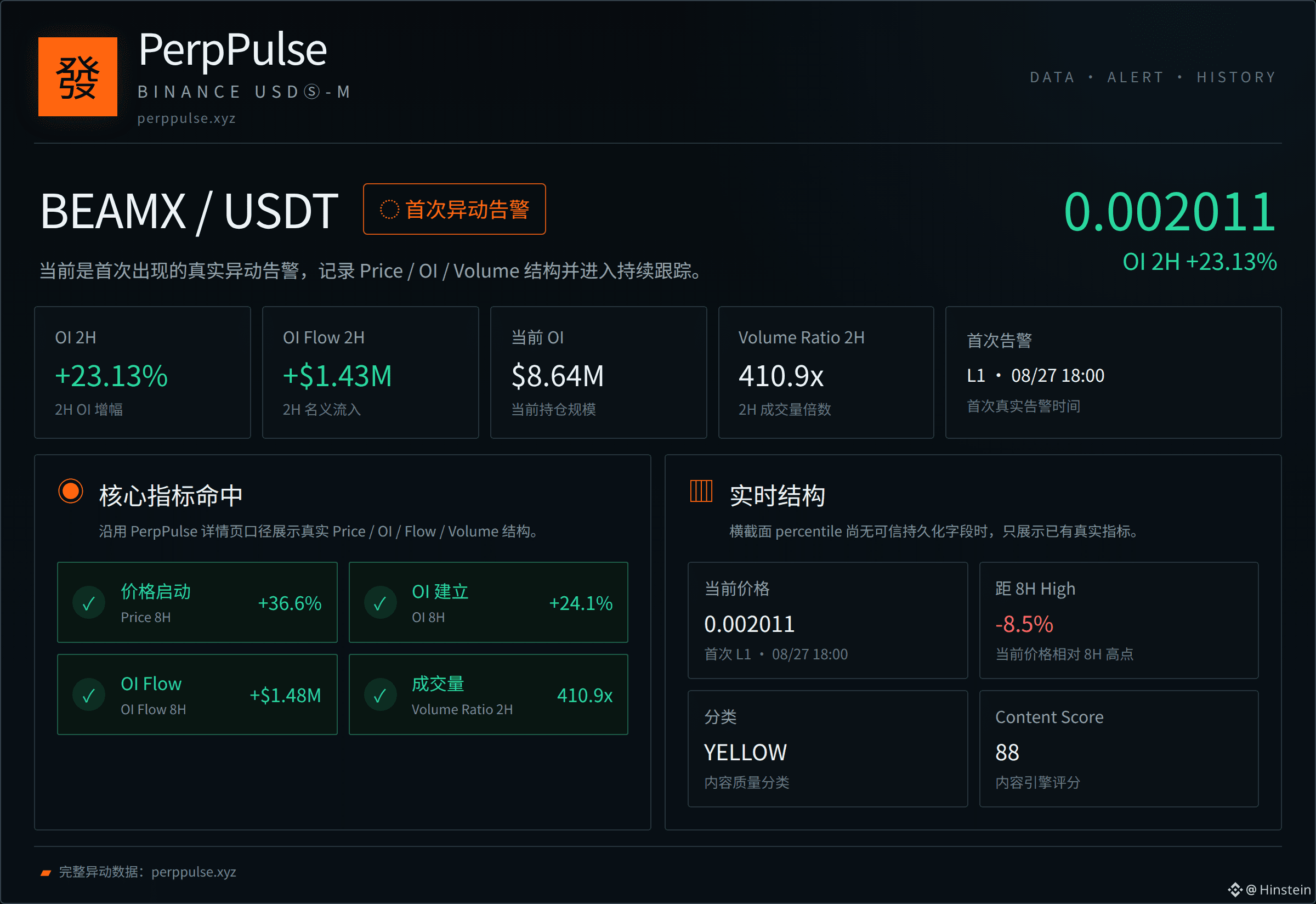Click the 价格启动 label
Viewport: 1316px width, 904px height.
[x=156, y=591]
